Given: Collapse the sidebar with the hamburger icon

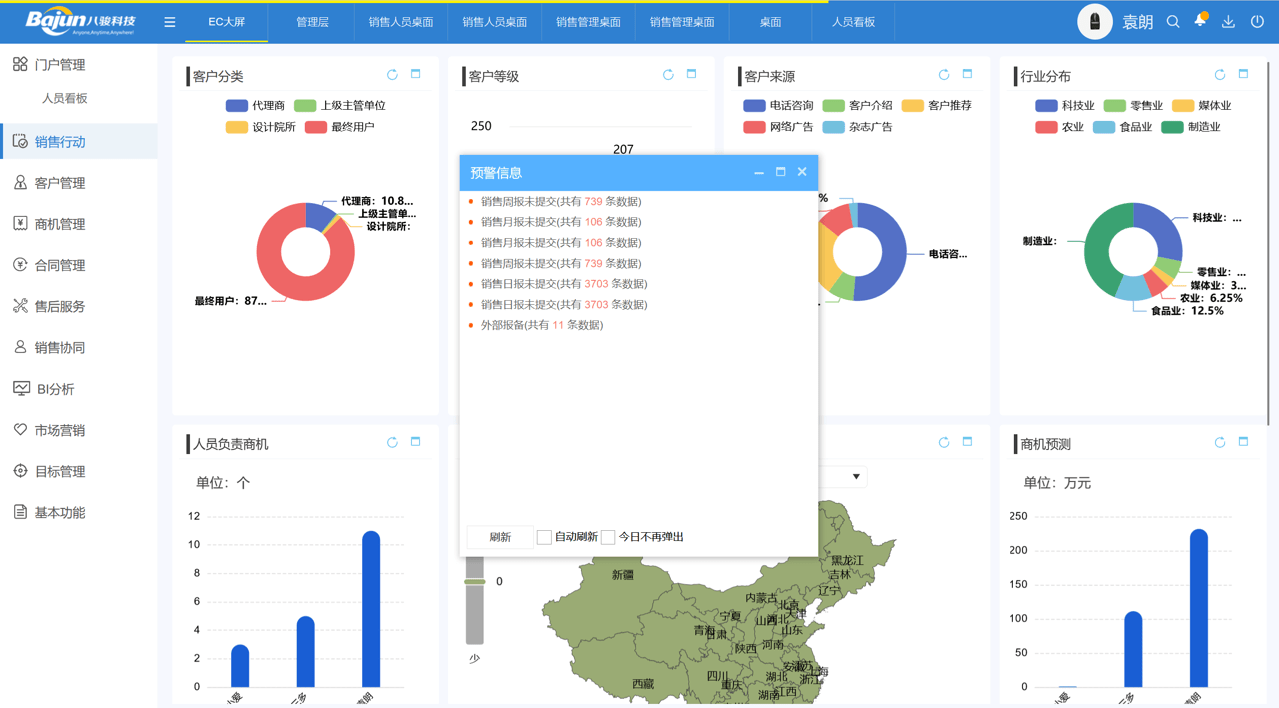Looking at the screenshot, I should [x=169, y=20].
